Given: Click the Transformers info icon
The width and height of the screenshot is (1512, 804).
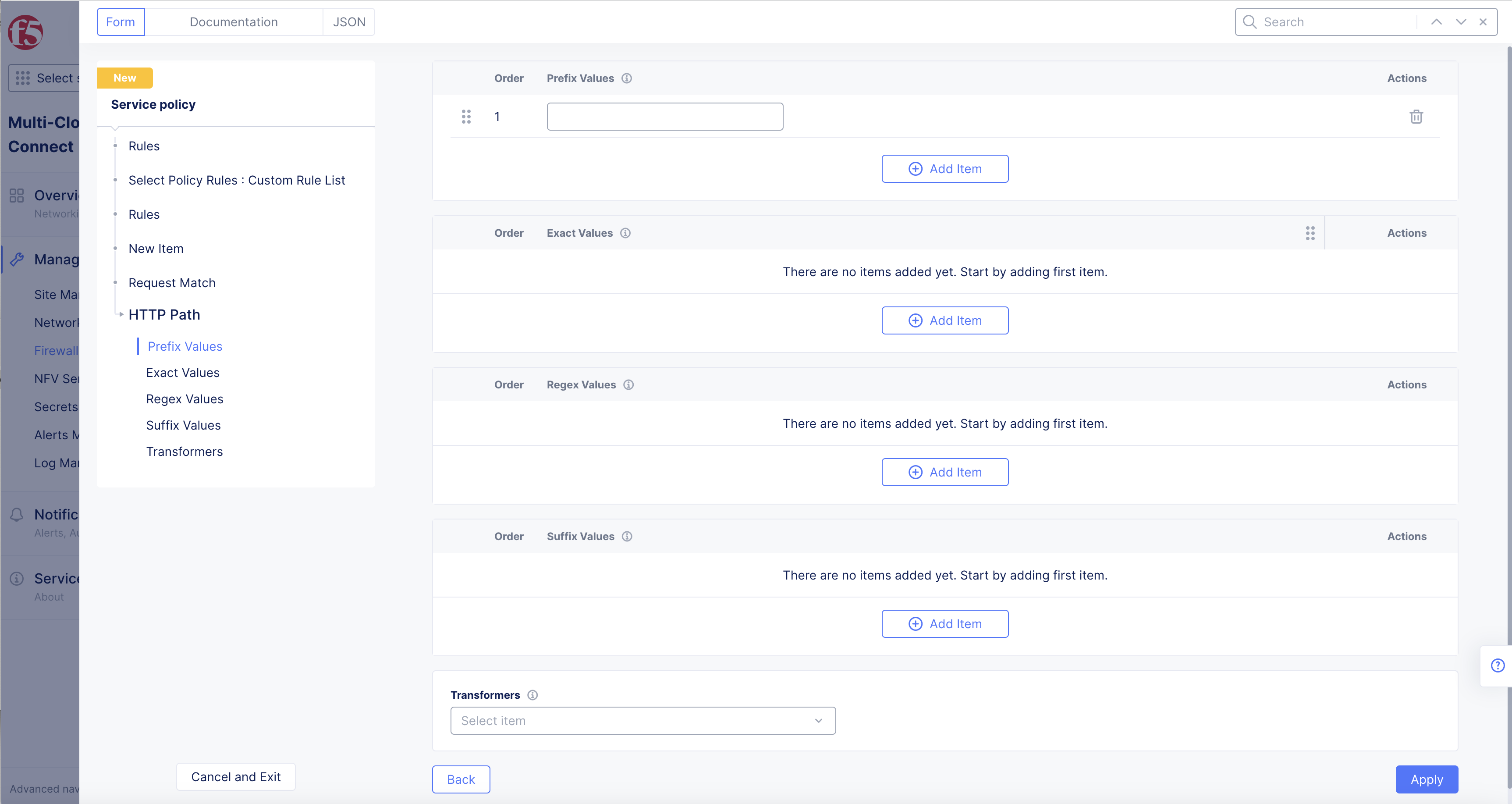Looking at the screenshot, I should 532,695.
